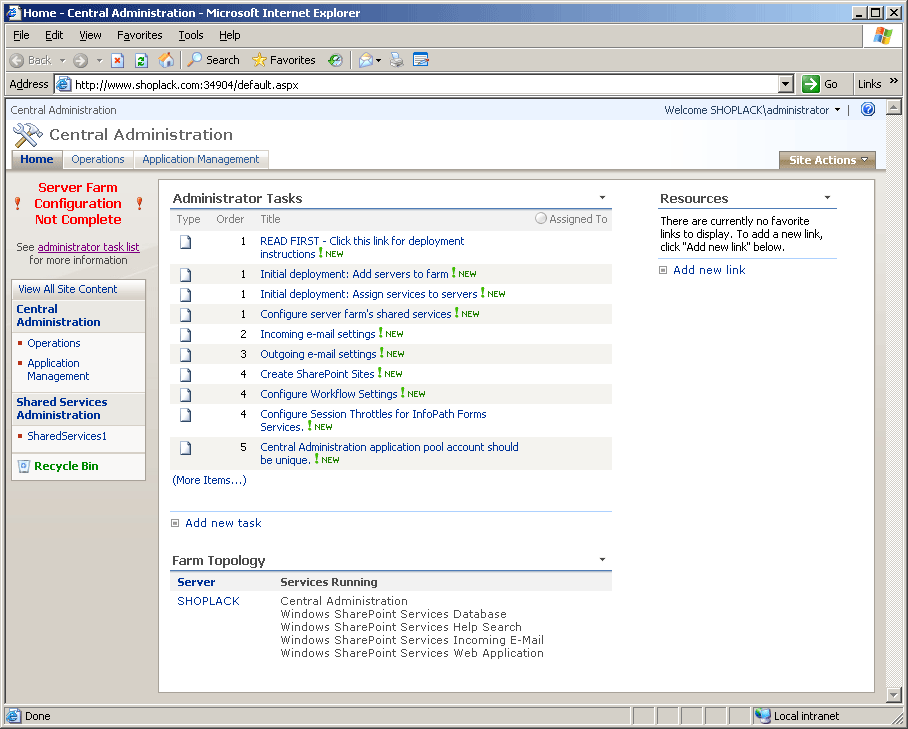
Task: Open the administrator task list link
Action: tap(89, 247)
